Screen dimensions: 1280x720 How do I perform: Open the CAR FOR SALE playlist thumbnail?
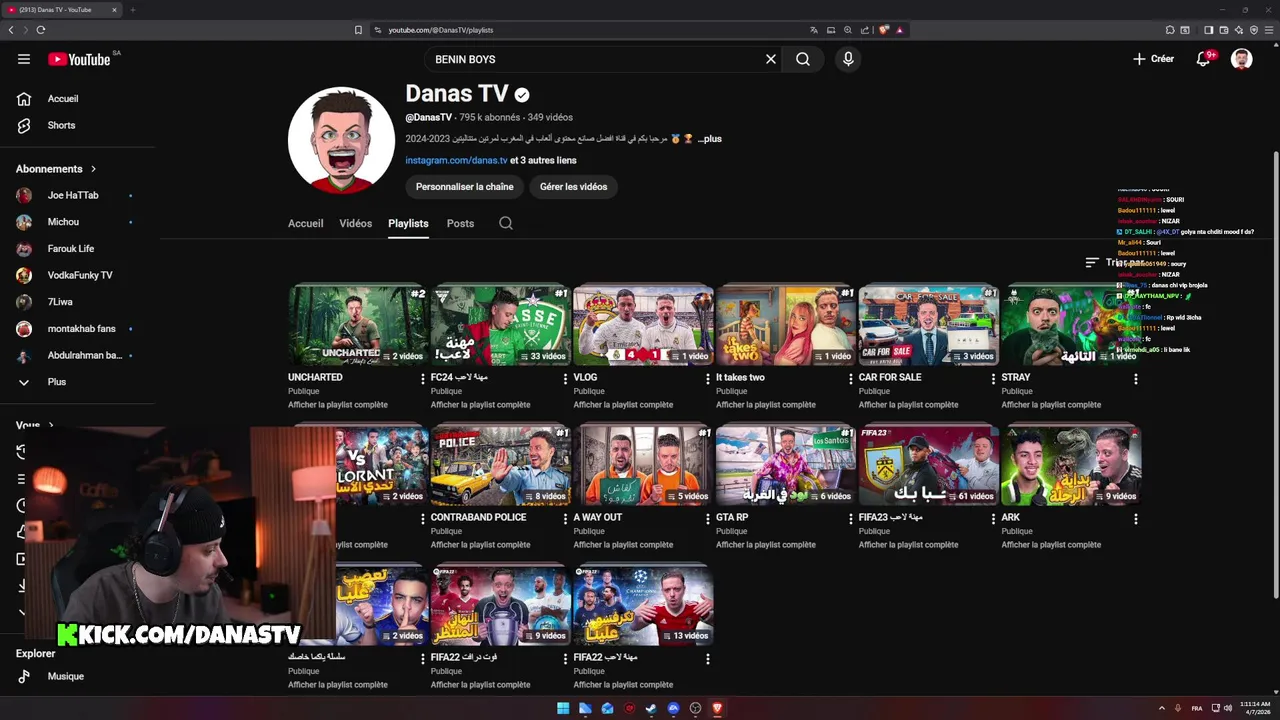pos(928,325)
